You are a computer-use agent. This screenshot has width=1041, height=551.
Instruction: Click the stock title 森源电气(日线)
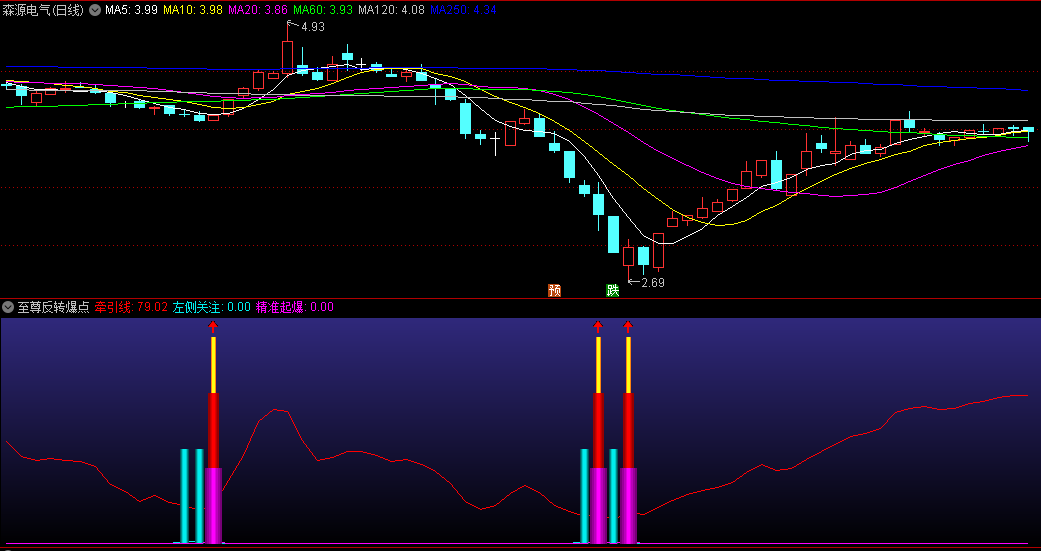click(43, 10)
